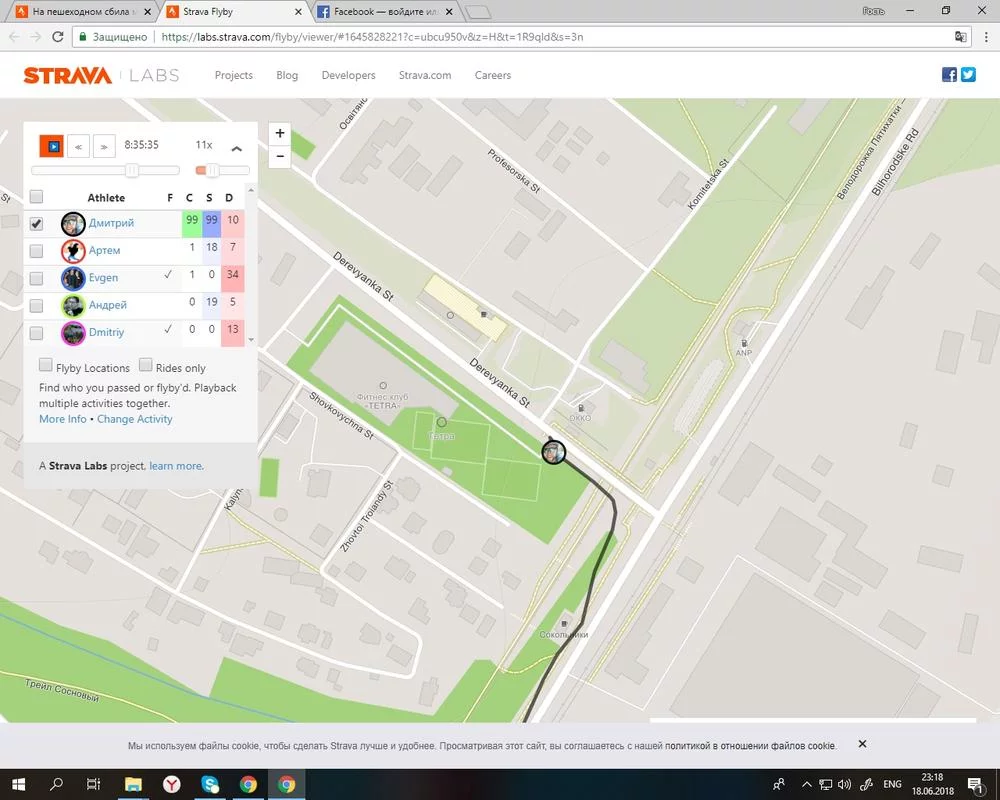
Task: Open the Windows Start menu
Action: click(x=18, y=784)
